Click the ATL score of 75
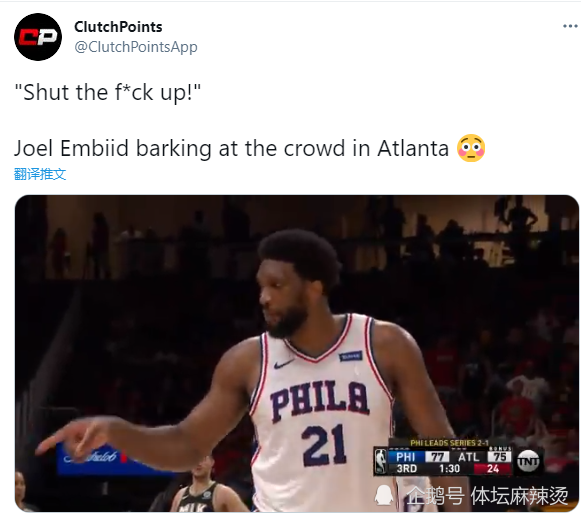 click(x=499, y=456)
